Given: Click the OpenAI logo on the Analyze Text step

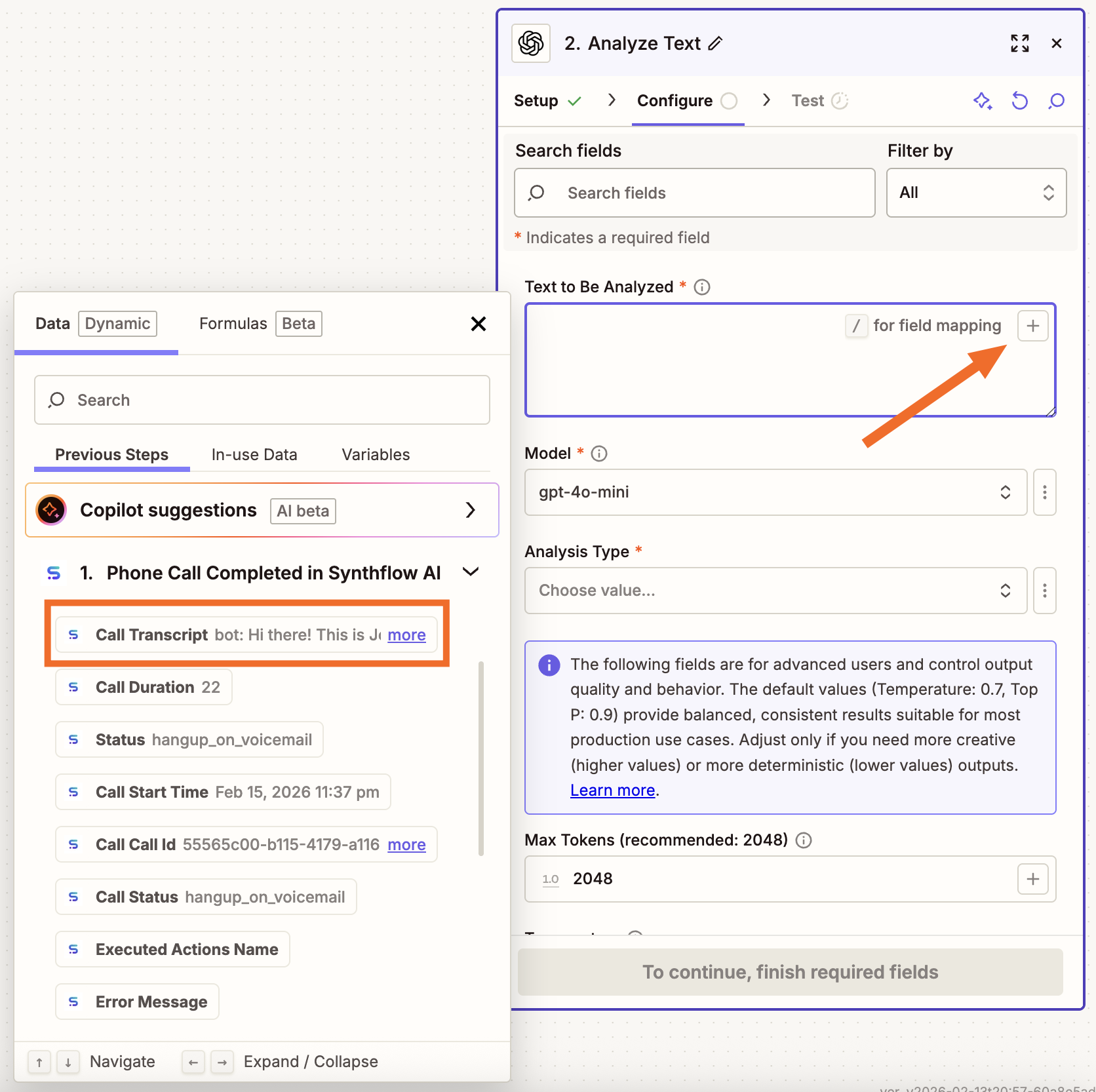Looking at the screenshot, I should 531,43.
